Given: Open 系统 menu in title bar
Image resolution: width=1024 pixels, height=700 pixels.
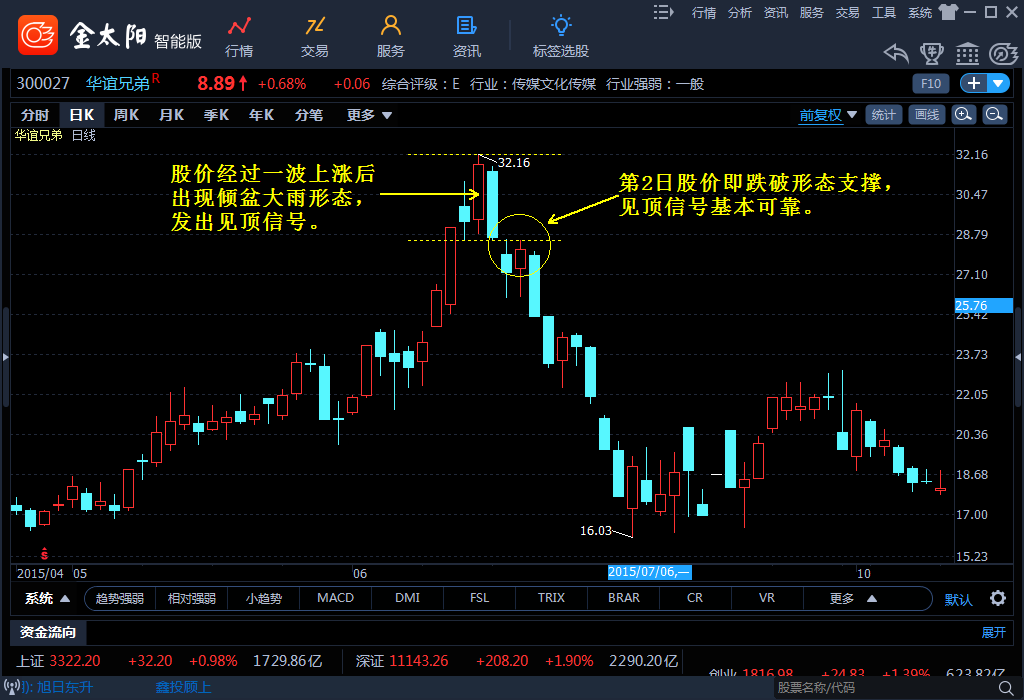Looking at the screenshot, I should [920, 12].
